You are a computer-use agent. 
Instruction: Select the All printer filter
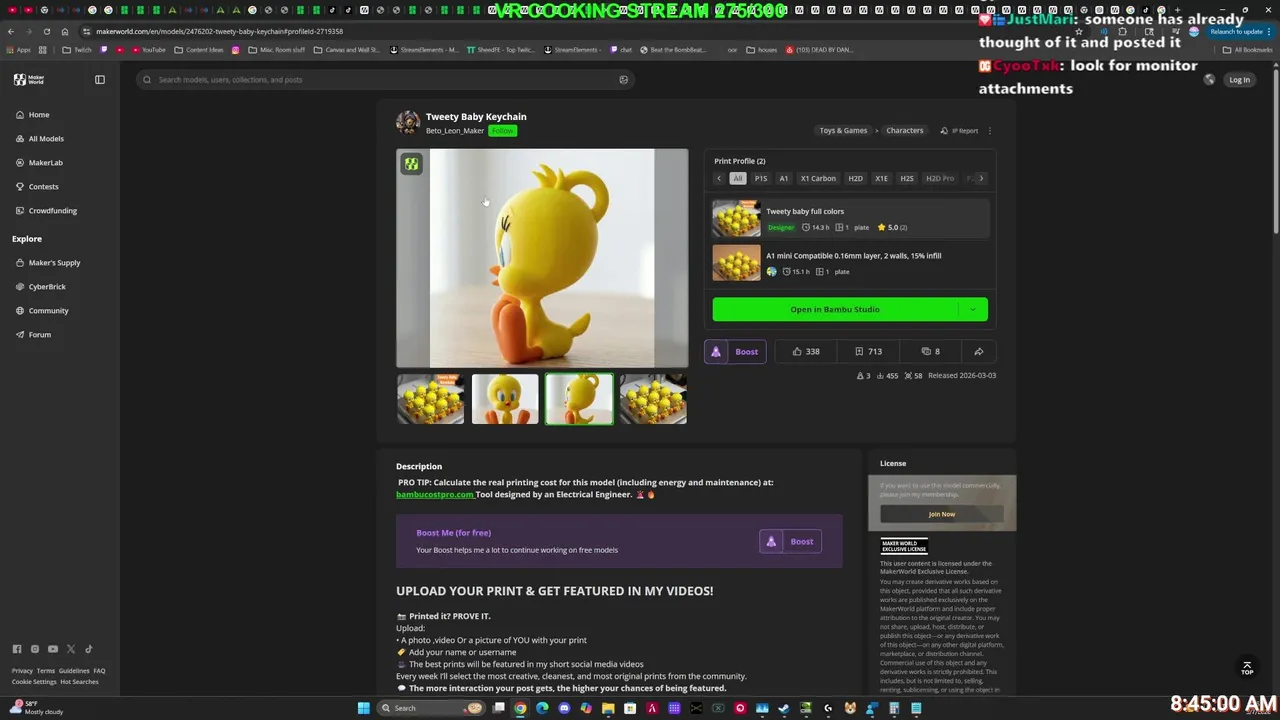coord(738,178)
